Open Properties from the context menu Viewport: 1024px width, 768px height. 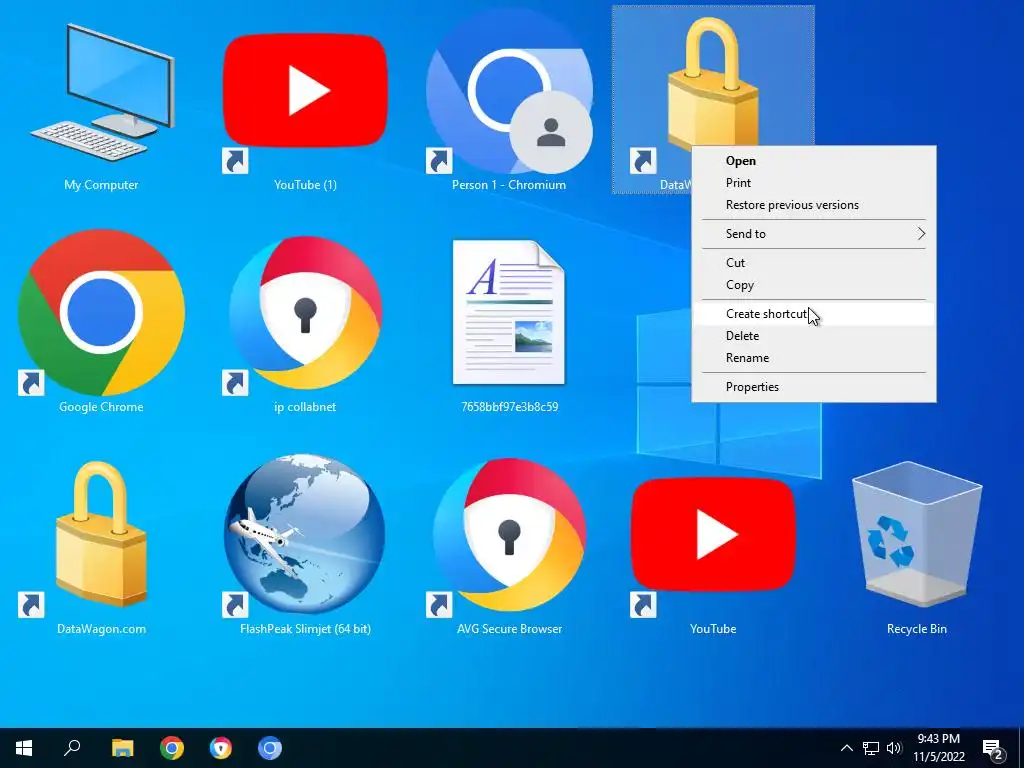(x=814, y=387)
